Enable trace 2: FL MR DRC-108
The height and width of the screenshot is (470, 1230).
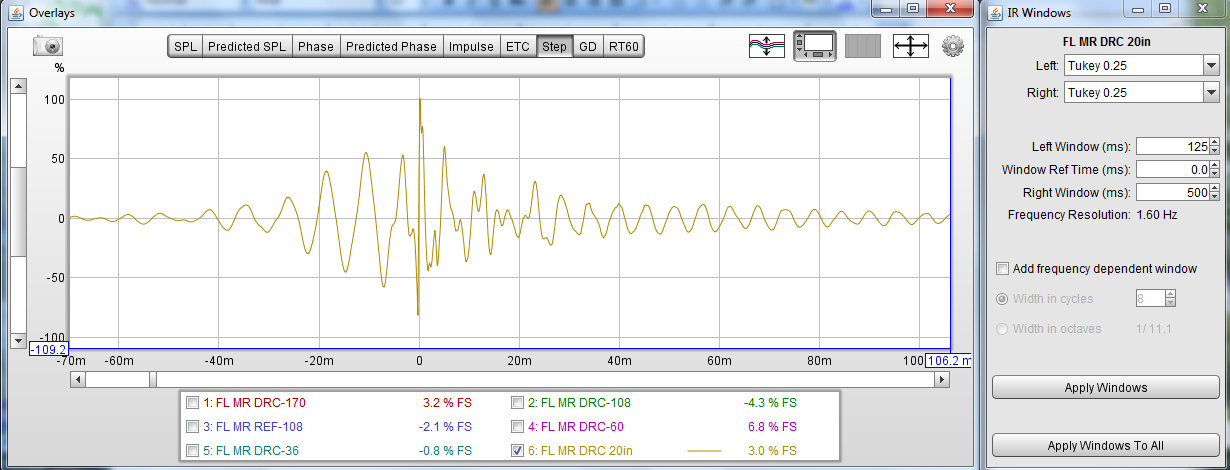517,403
